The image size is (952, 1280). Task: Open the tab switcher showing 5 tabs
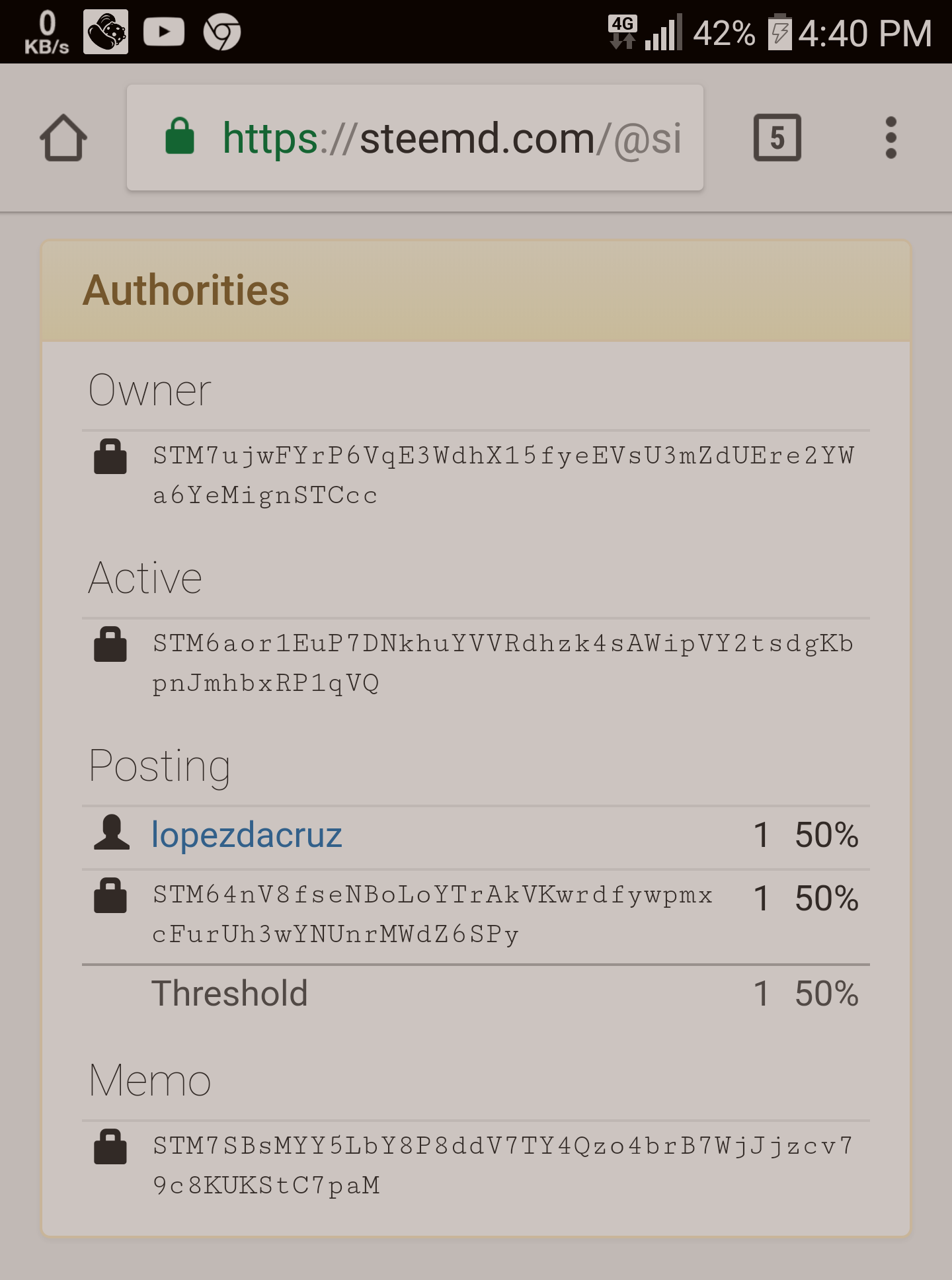click(777, 138)
